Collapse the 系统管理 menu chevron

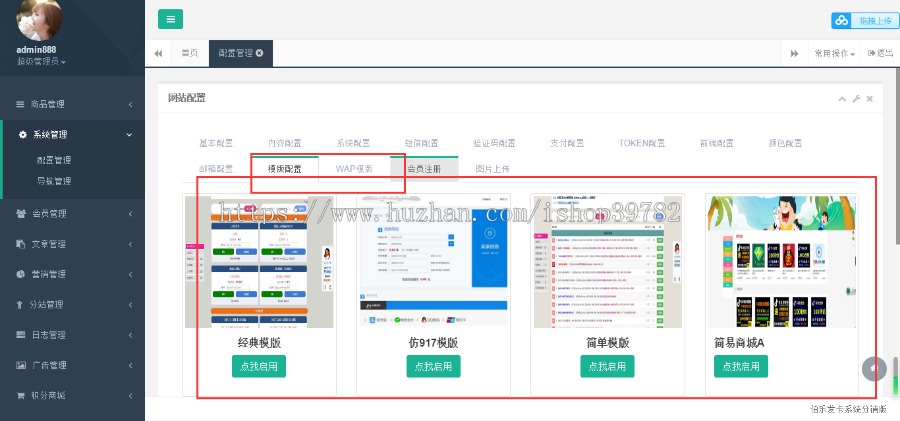click(129, 135)
